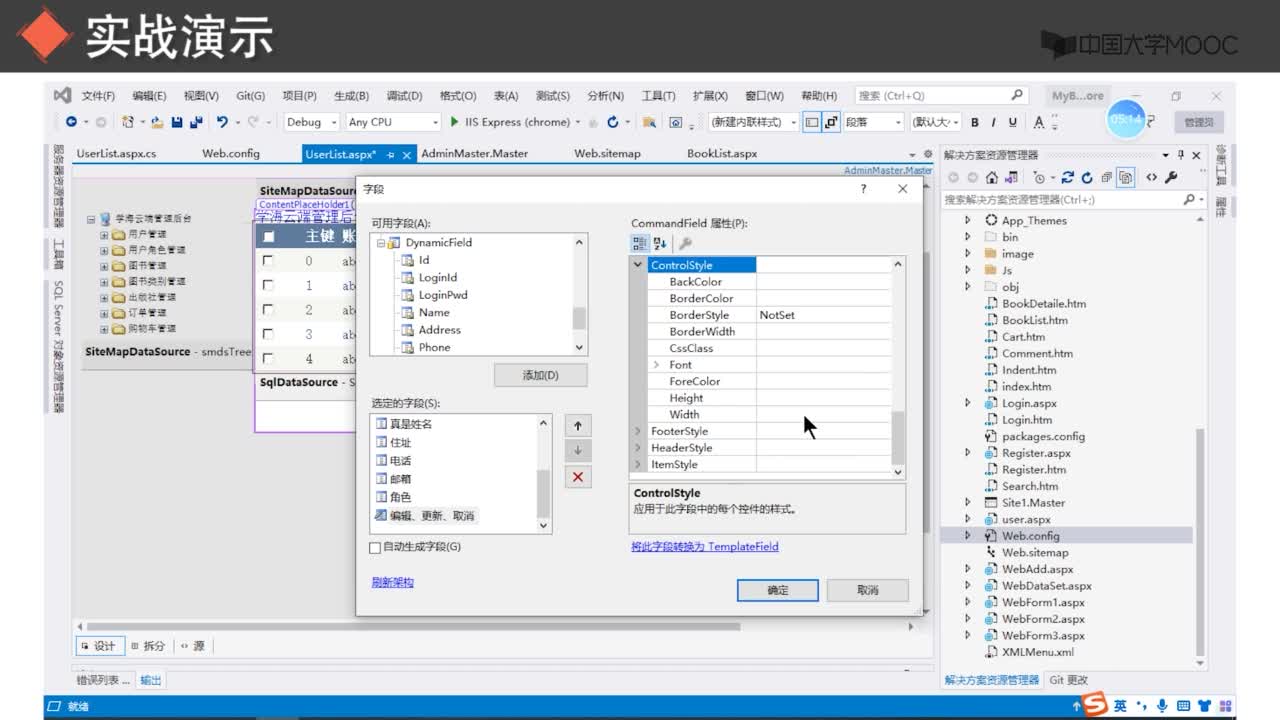
Task: Click the pending changes filter clock icon
Action: pyautogui.click(x=1040, y=177)
